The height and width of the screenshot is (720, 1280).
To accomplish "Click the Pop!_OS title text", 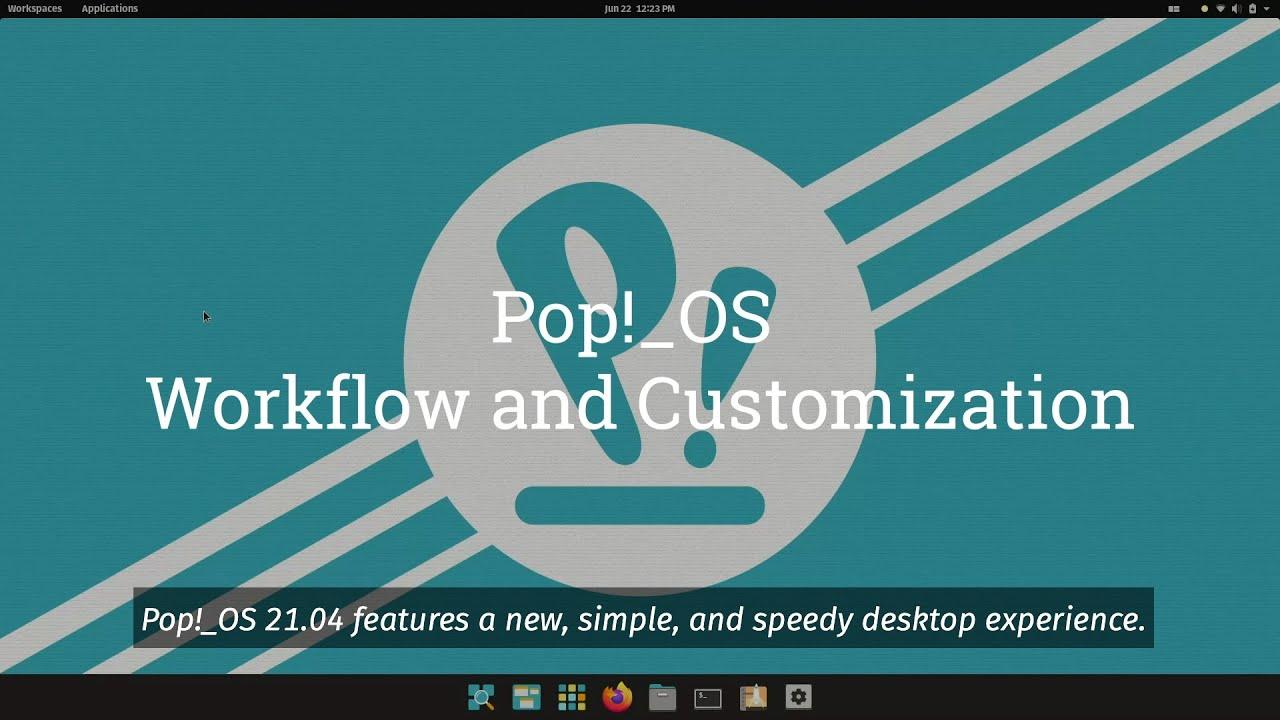I will coord(631,318).
